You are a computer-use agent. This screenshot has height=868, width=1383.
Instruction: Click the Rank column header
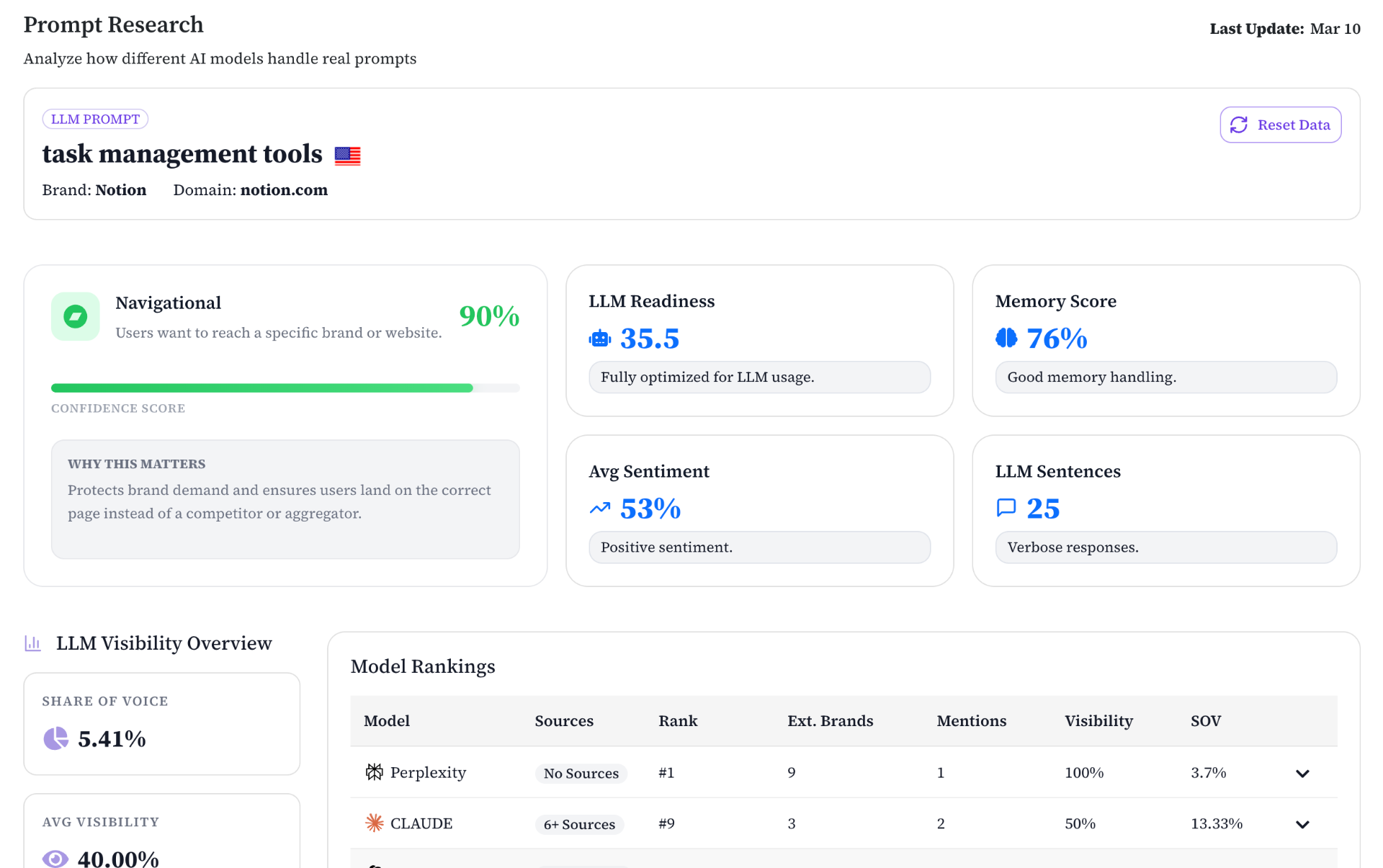coord(678,721)
